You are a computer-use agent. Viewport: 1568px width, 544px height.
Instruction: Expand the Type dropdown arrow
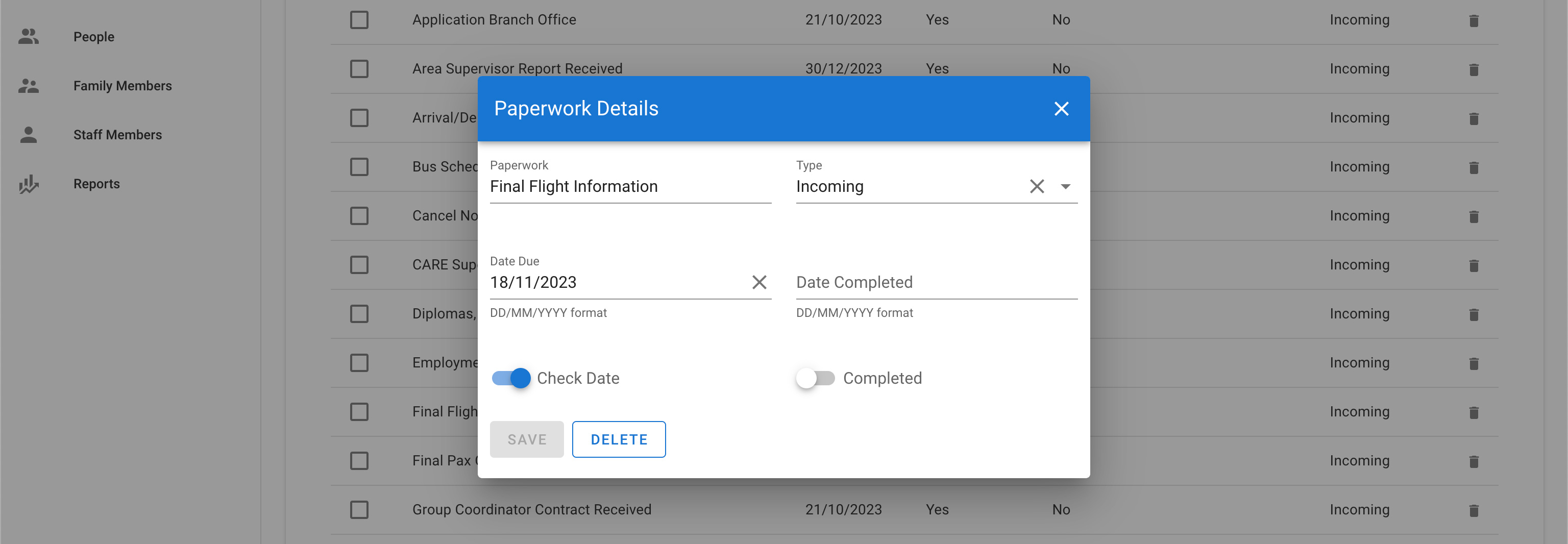point(1065,186)
